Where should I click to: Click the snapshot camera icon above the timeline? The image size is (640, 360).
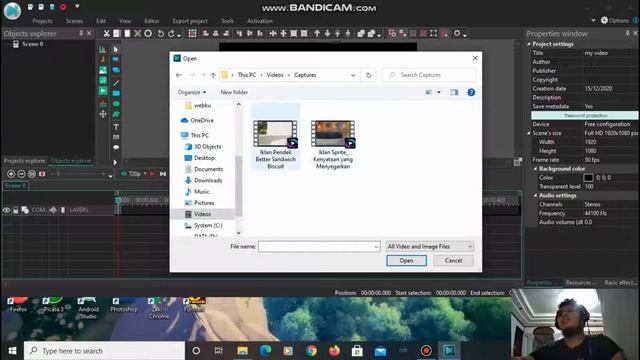[x=42, y=174]
